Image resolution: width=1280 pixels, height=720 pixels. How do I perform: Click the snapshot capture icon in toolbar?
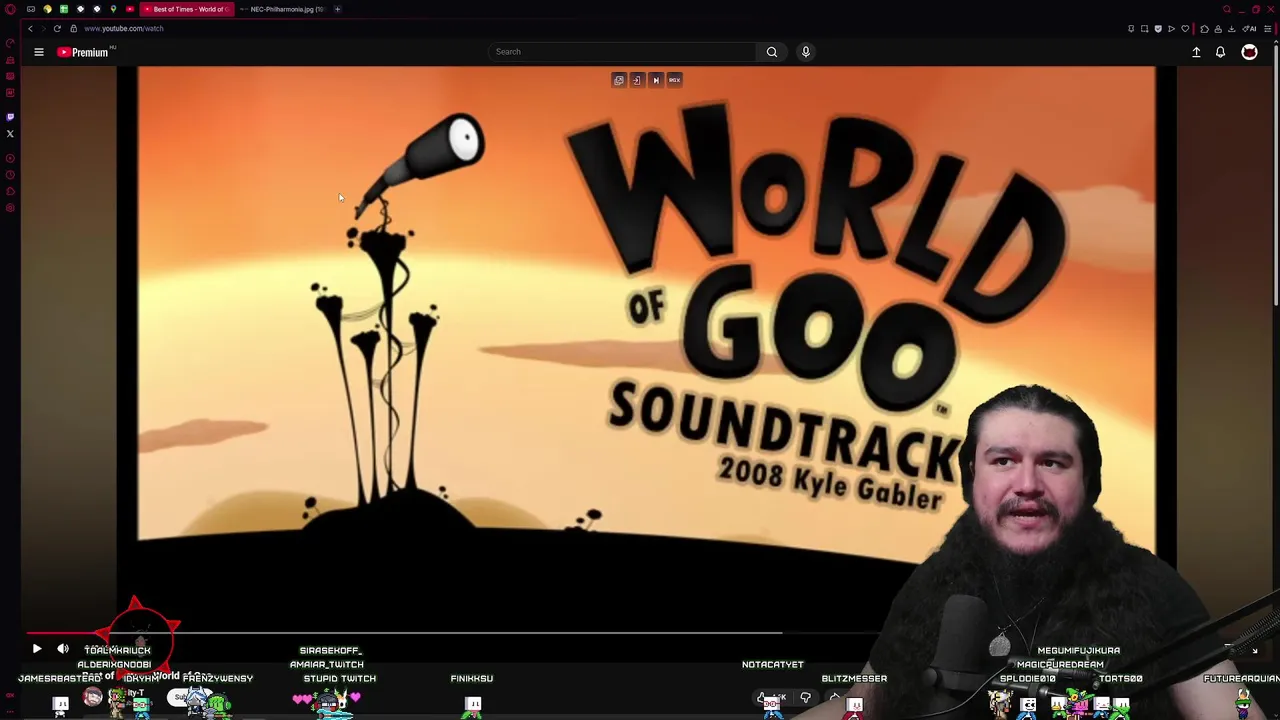click(x=1144, y=29)
